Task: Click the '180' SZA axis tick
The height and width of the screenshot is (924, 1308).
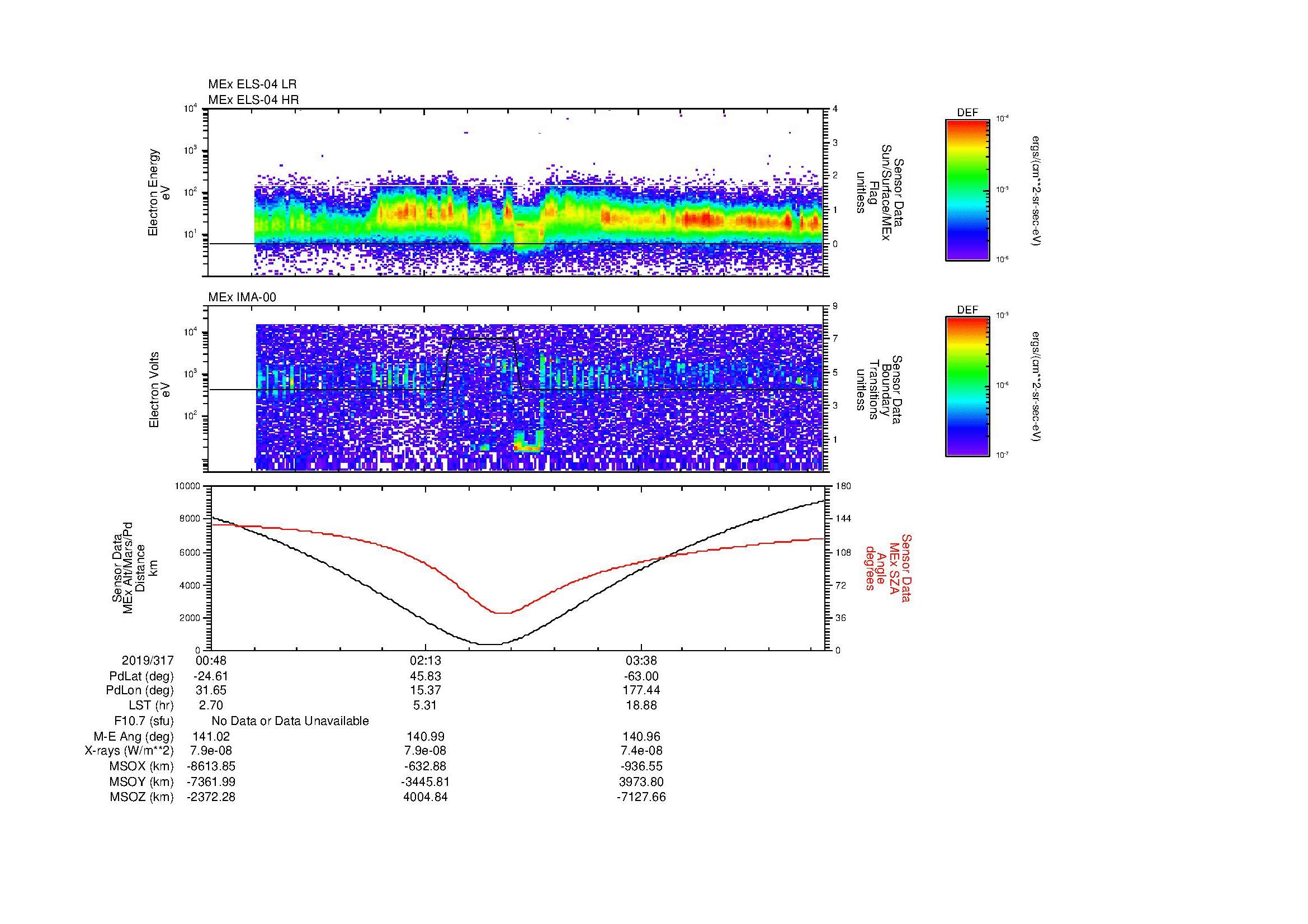Action: point(843,486)
